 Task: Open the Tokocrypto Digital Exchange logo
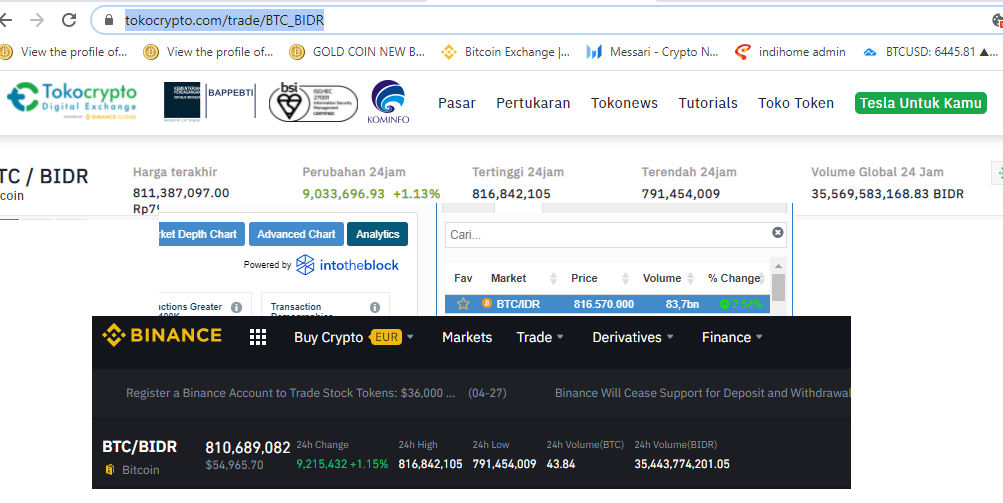pos(72,101)
